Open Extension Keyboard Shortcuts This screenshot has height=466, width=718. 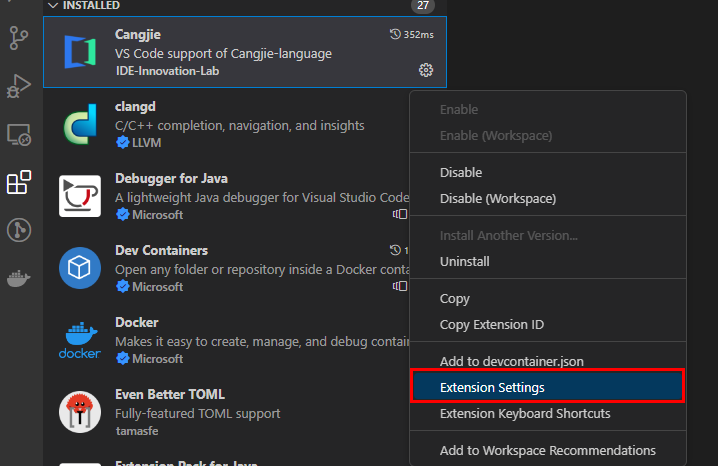[525, 413]
